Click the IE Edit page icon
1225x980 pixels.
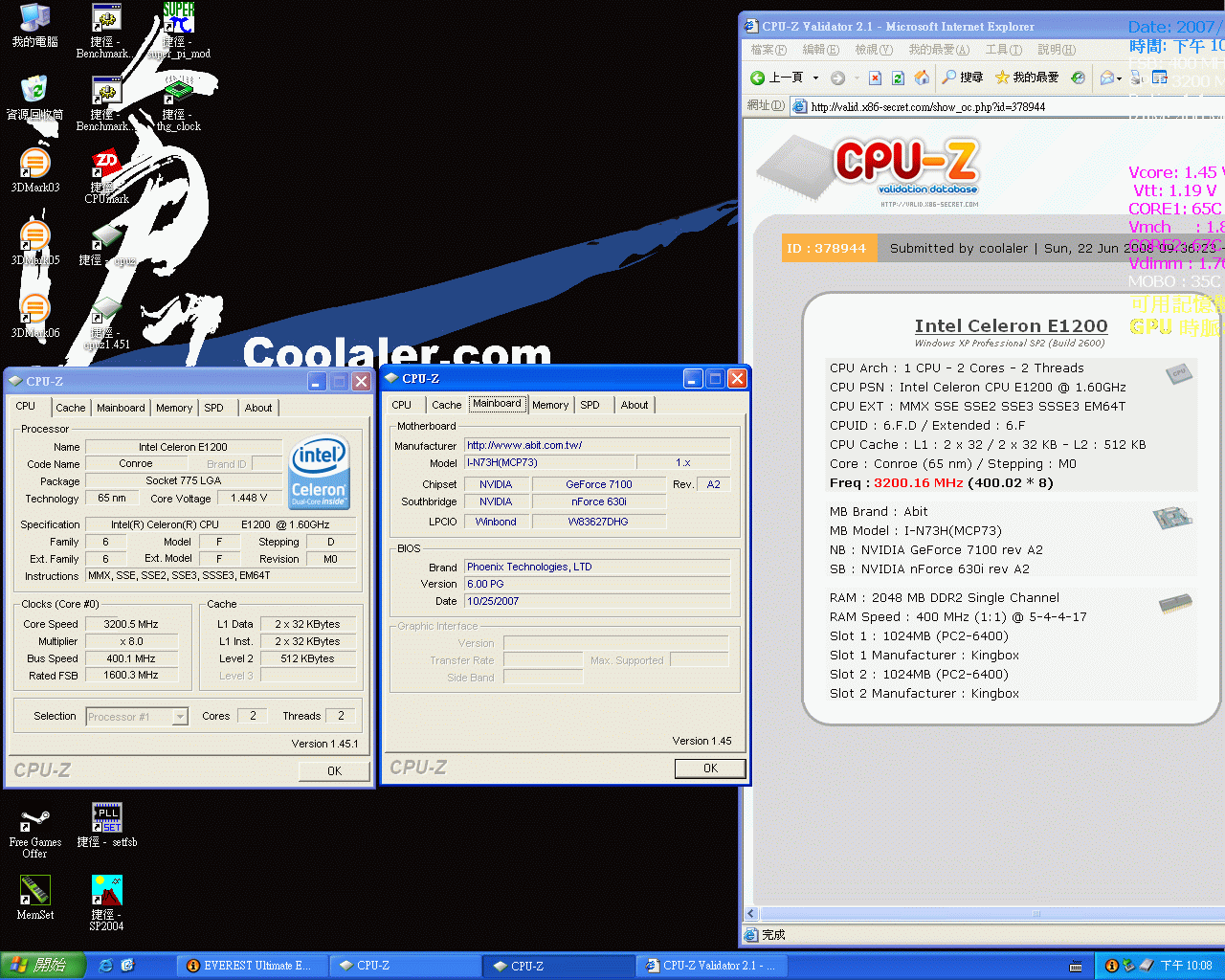tap(1160, 78)
